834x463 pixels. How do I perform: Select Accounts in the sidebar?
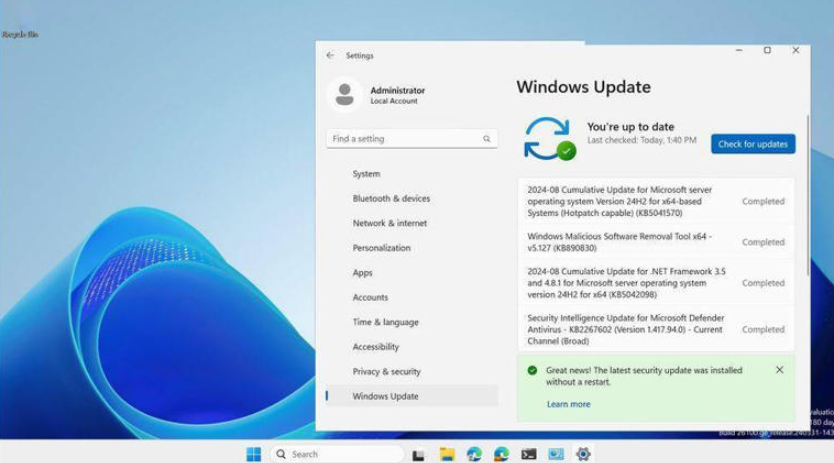(x=412, y=297)
